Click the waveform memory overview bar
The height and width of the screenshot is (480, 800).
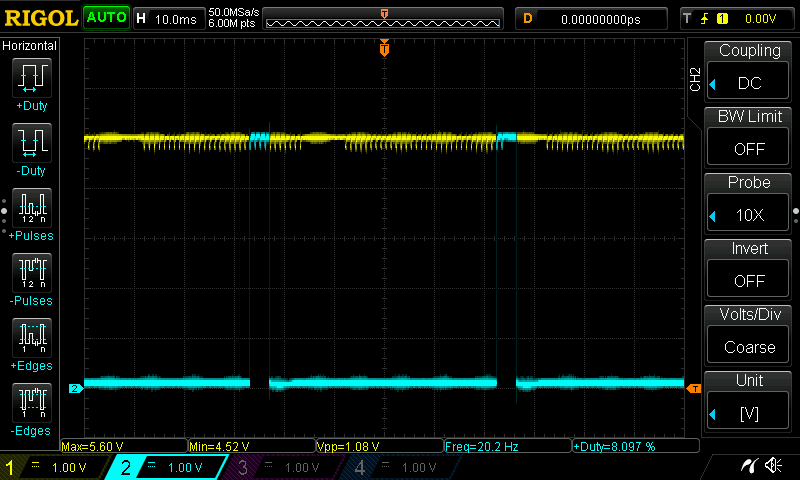pos(383,19)
